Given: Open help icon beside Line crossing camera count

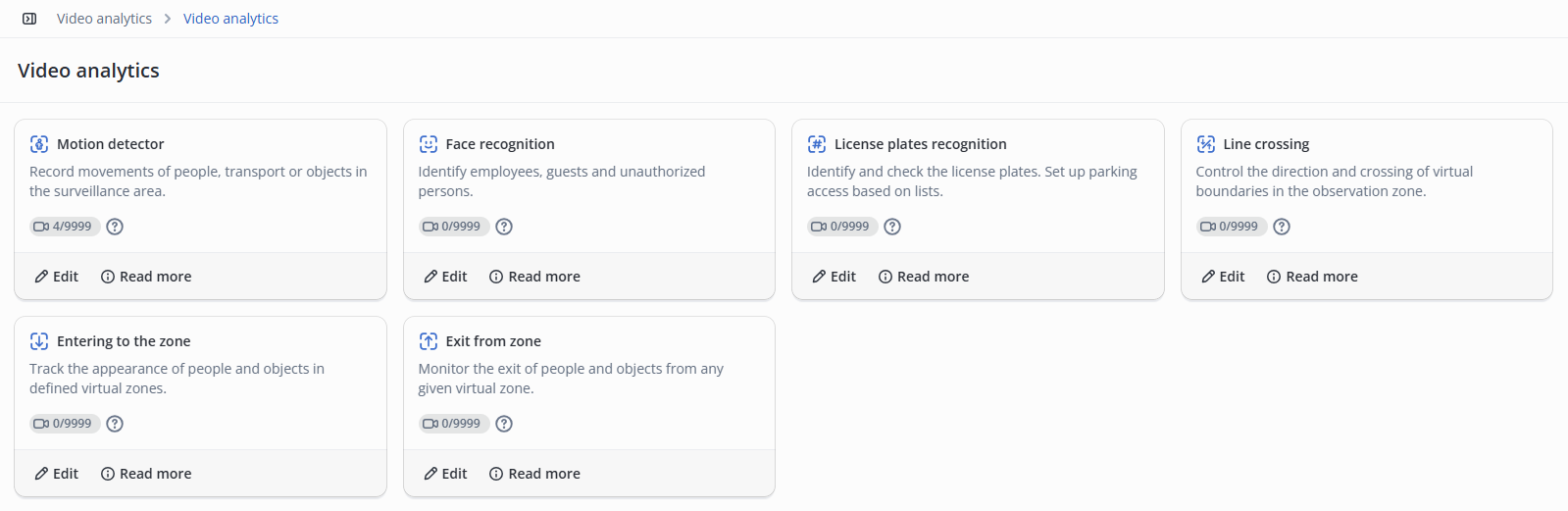Looking at the screenshot, I should [1282, 227].
